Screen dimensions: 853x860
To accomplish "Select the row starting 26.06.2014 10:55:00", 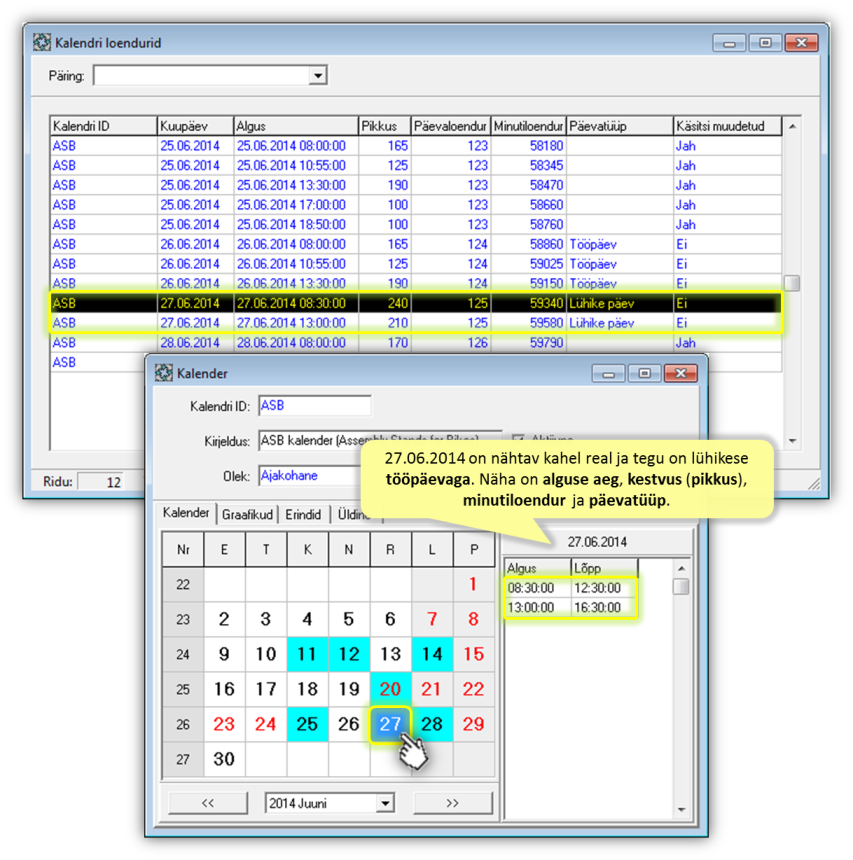I will click(416, 264).
